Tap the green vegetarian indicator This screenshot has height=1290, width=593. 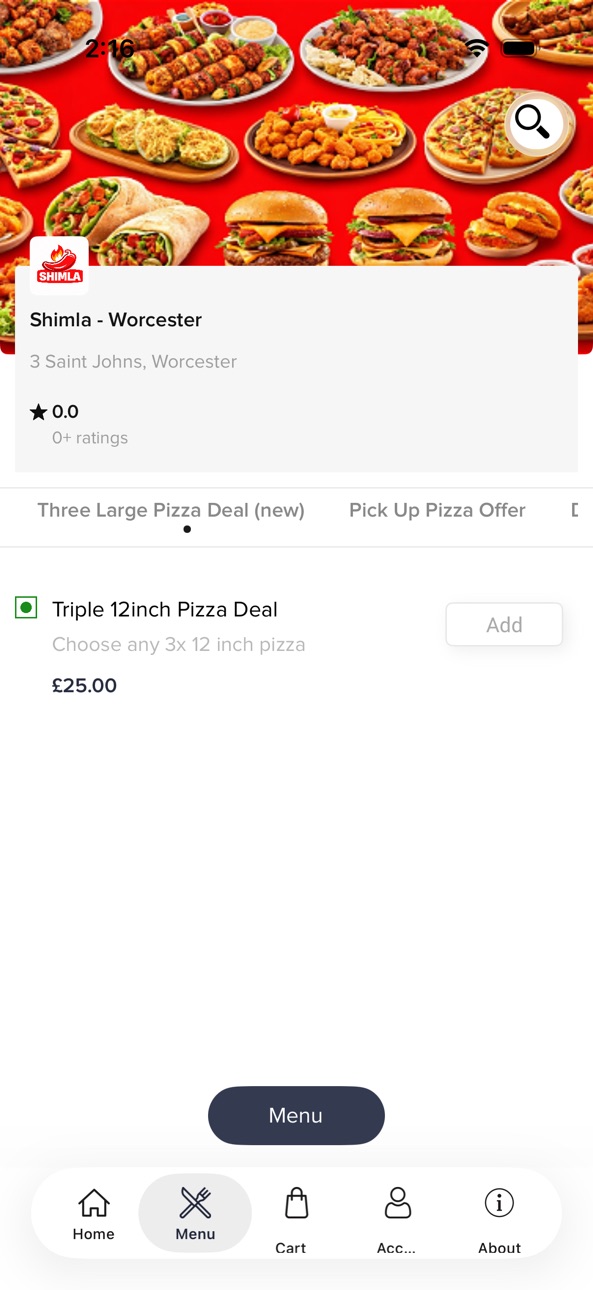(26, 607)
